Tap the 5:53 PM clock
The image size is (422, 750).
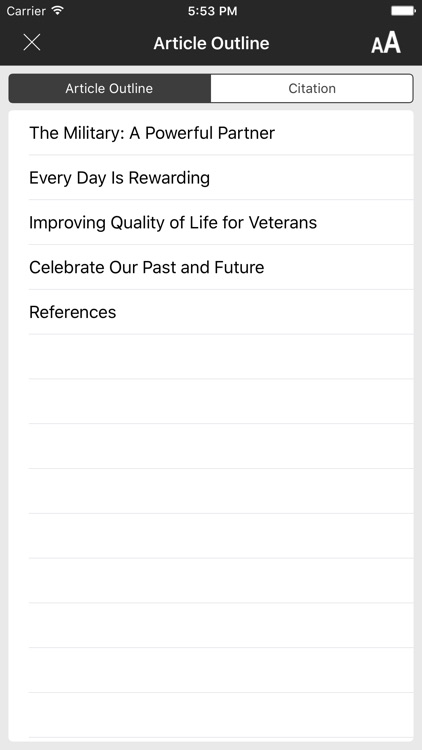pyautogui.click(x=212, y=11)
